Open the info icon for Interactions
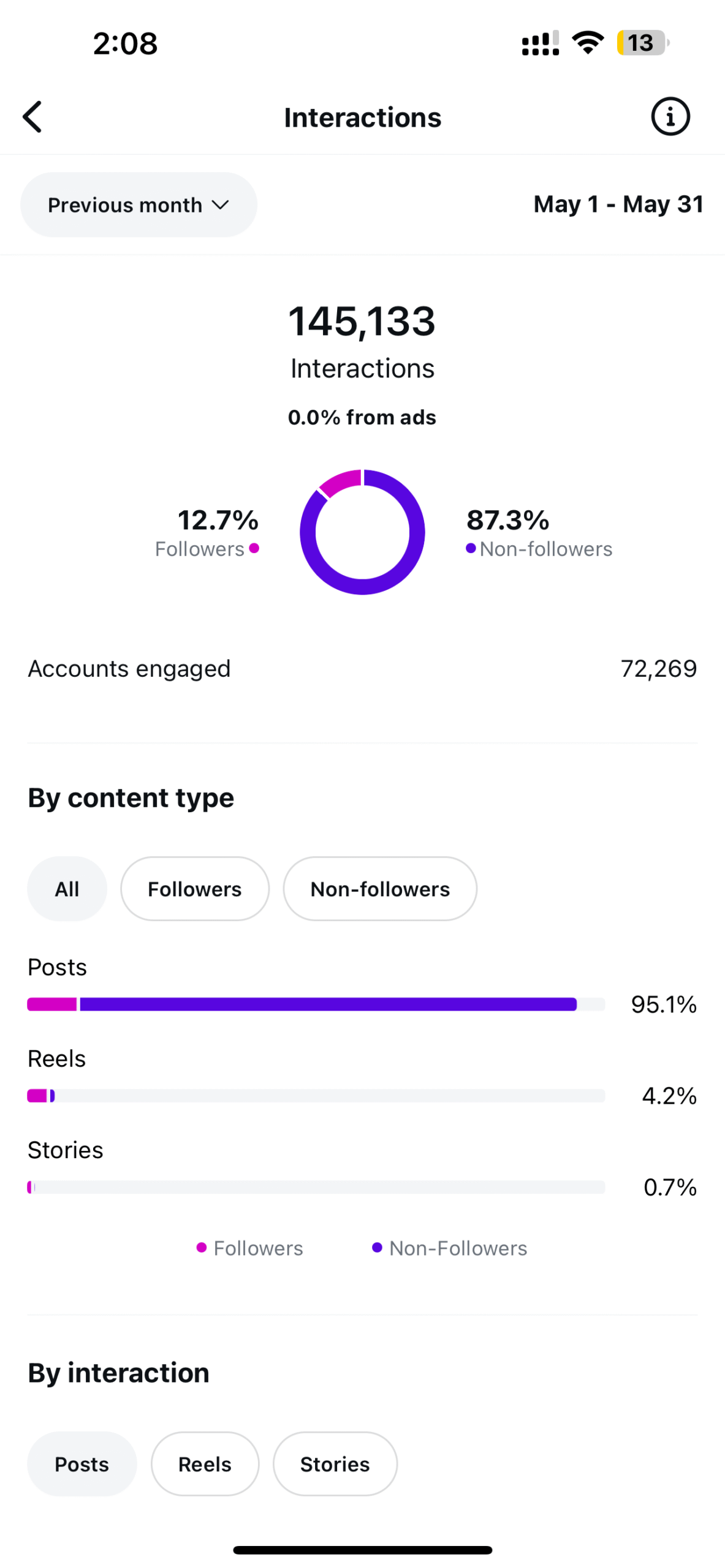Viewport: 725px width, 1568px height. point(670,116)
